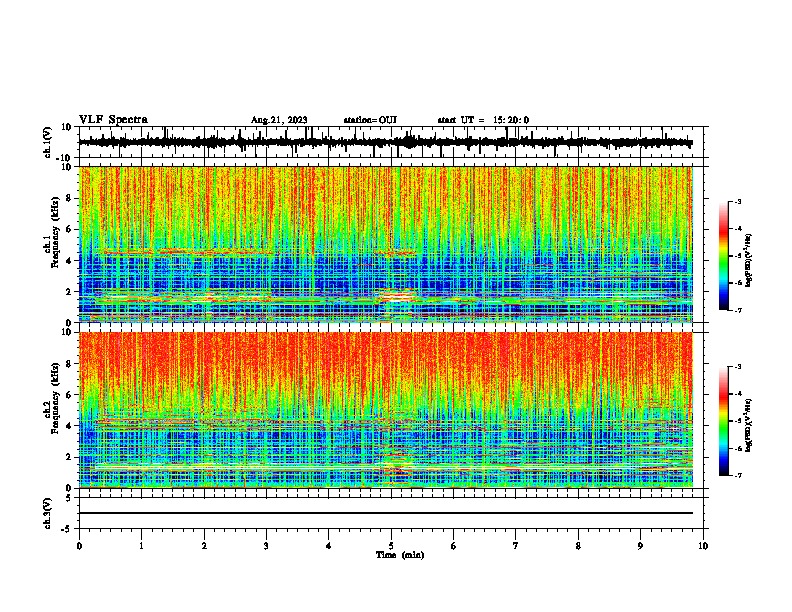
Task: Click the ch.1 color bar 'log(PSD)' label
Action: click(x=749, y=260)
